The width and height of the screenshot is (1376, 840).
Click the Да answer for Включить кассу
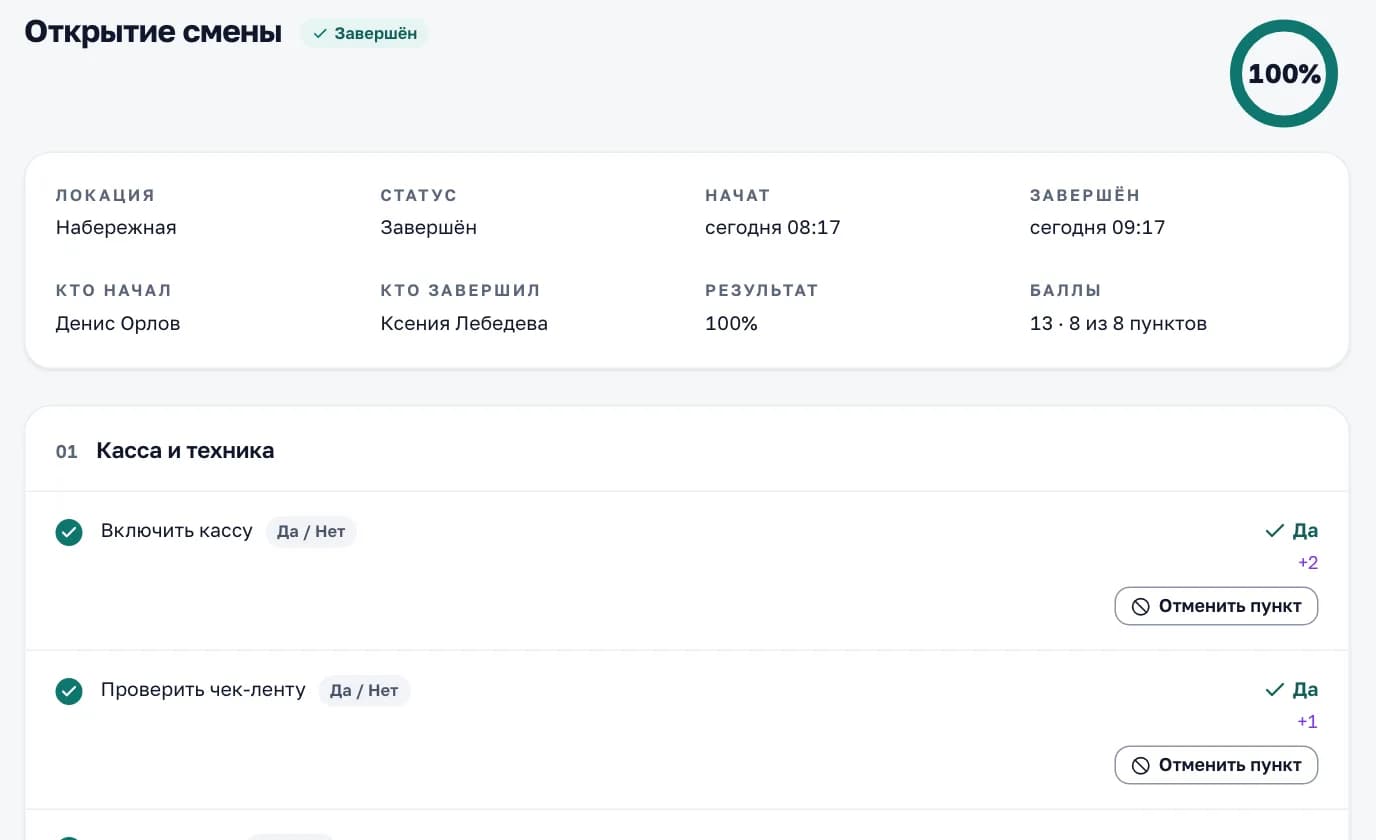point(1292,530)
